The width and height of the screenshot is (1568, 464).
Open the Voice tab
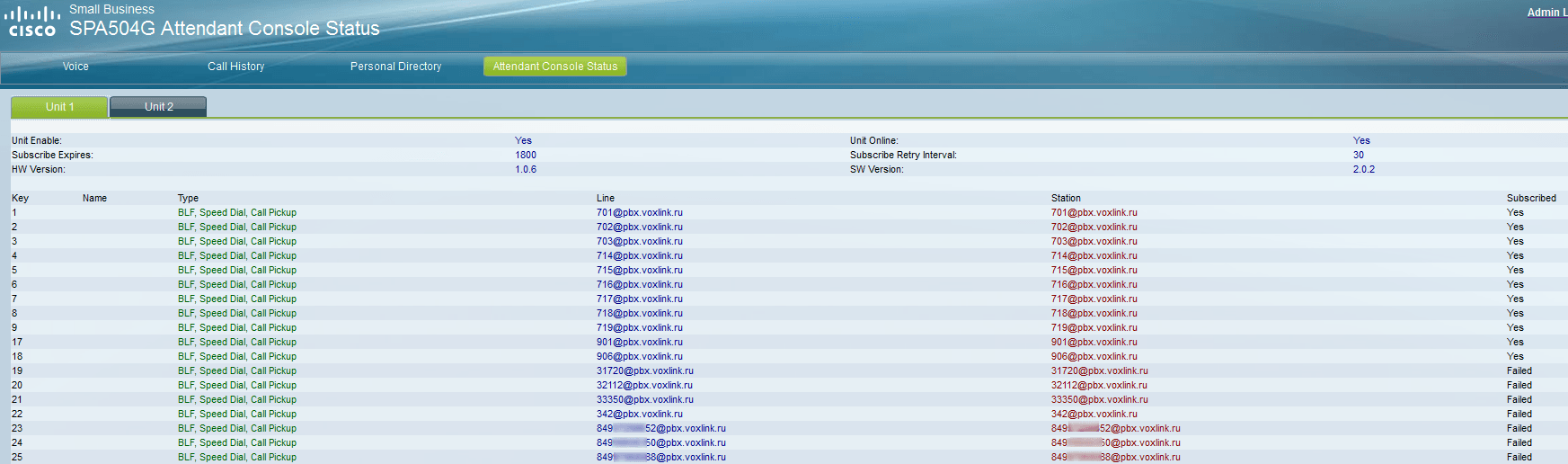(75, 67)
